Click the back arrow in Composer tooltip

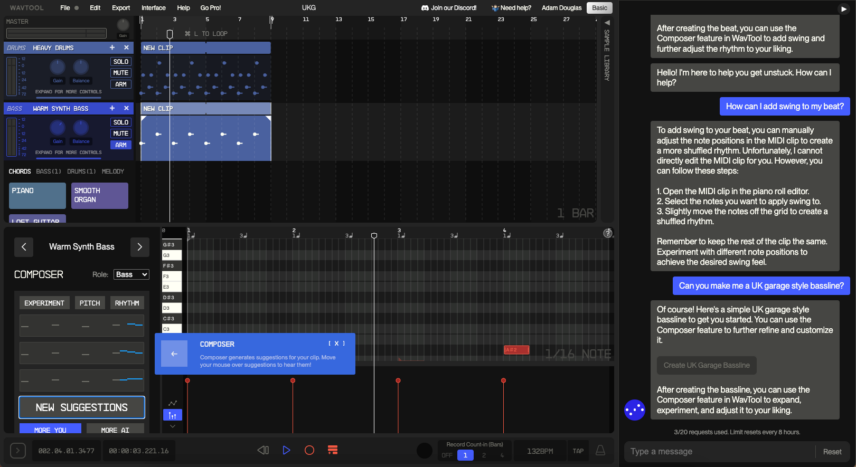174,354
